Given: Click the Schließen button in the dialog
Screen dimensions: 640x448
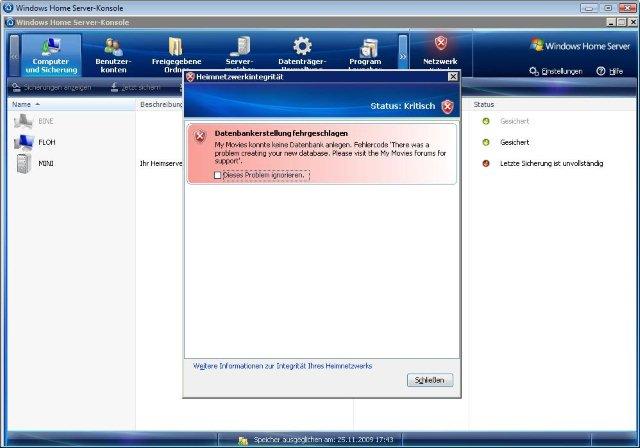Looking at the screenshot, I should point(431,380).
